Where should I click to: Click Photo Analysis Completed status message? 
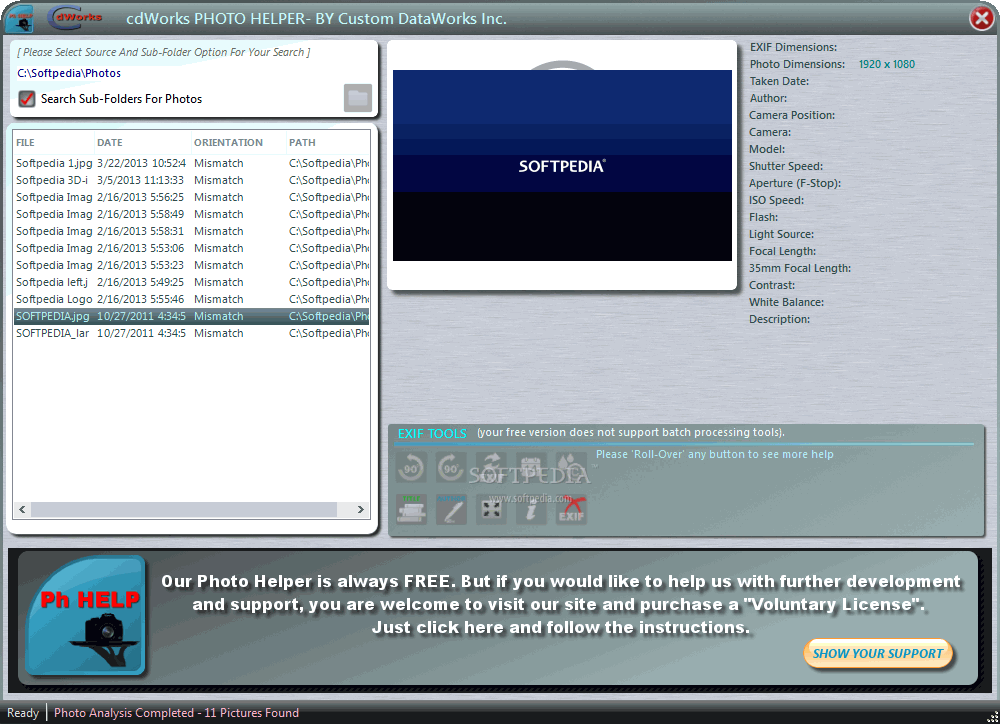(x=176, y=713)
